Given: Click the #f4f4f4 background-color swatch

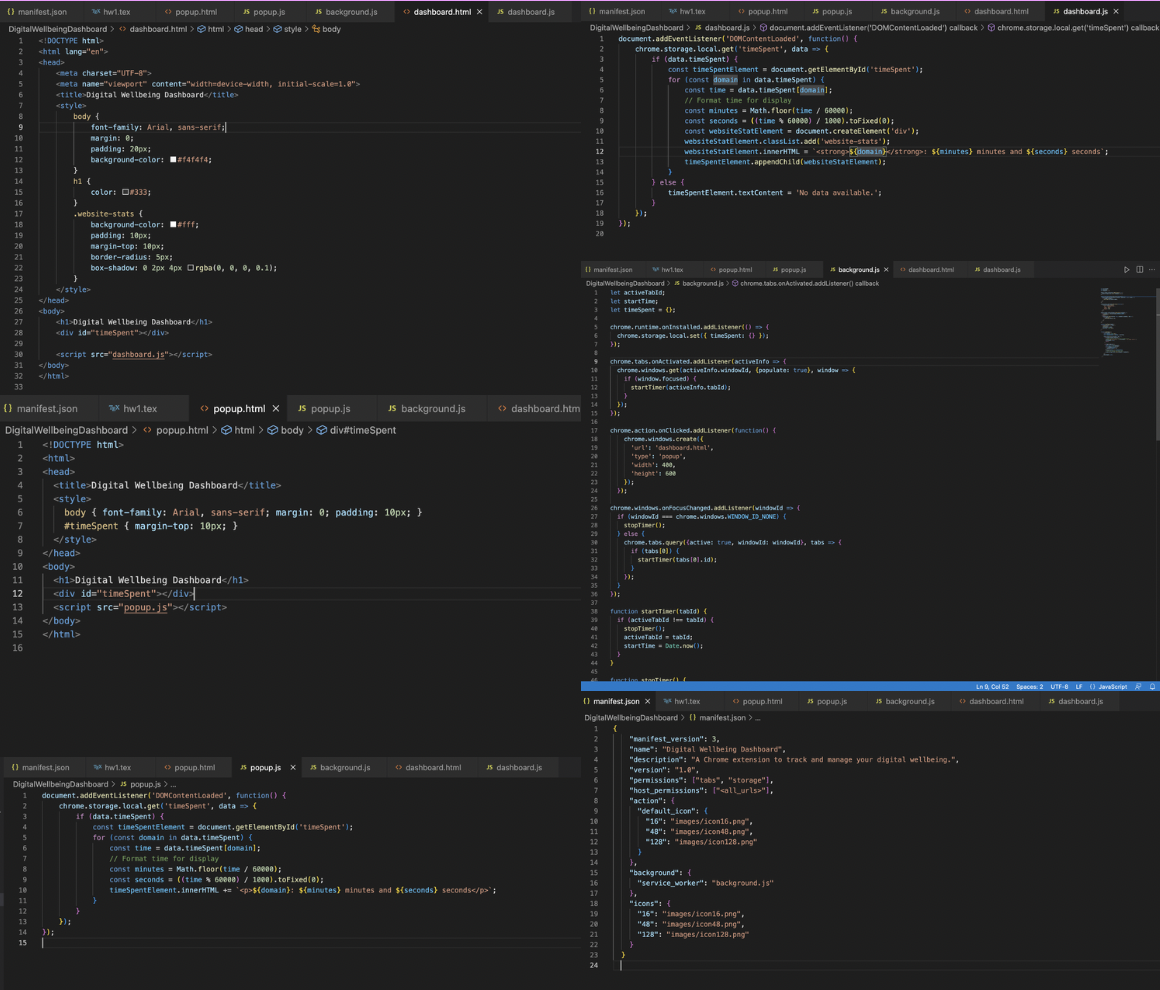Looking at the screenshot, I should [x=173, y=160].
